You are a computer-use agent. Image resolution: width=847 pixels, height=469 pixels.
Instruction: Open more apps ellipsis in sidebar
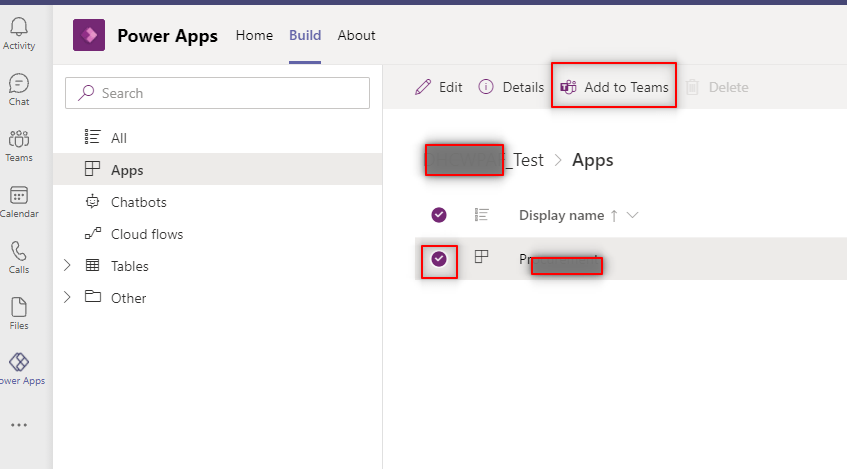tap(18, 425)
